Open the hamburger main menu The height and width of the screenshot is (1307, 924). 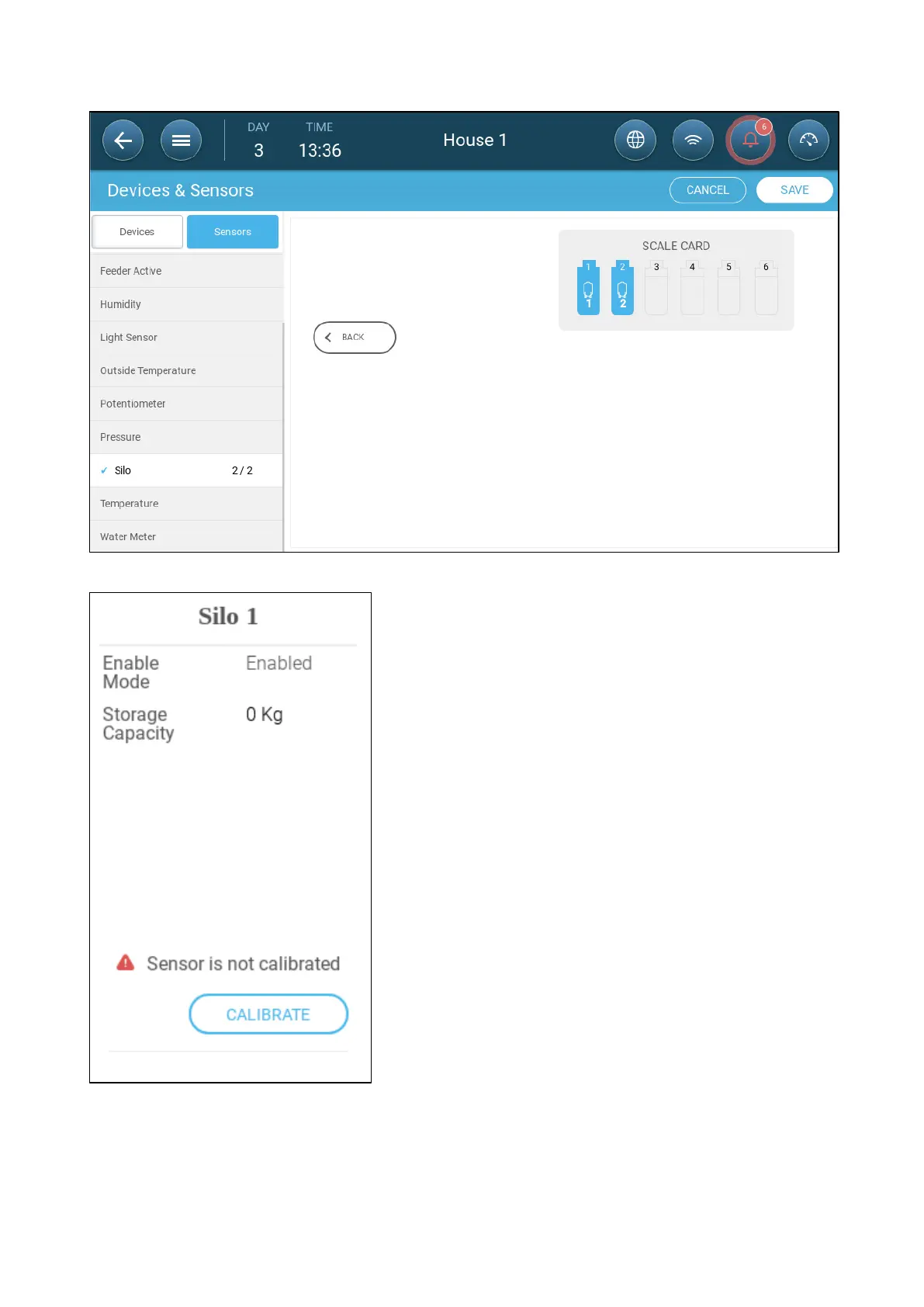click(x=181, y=140)
